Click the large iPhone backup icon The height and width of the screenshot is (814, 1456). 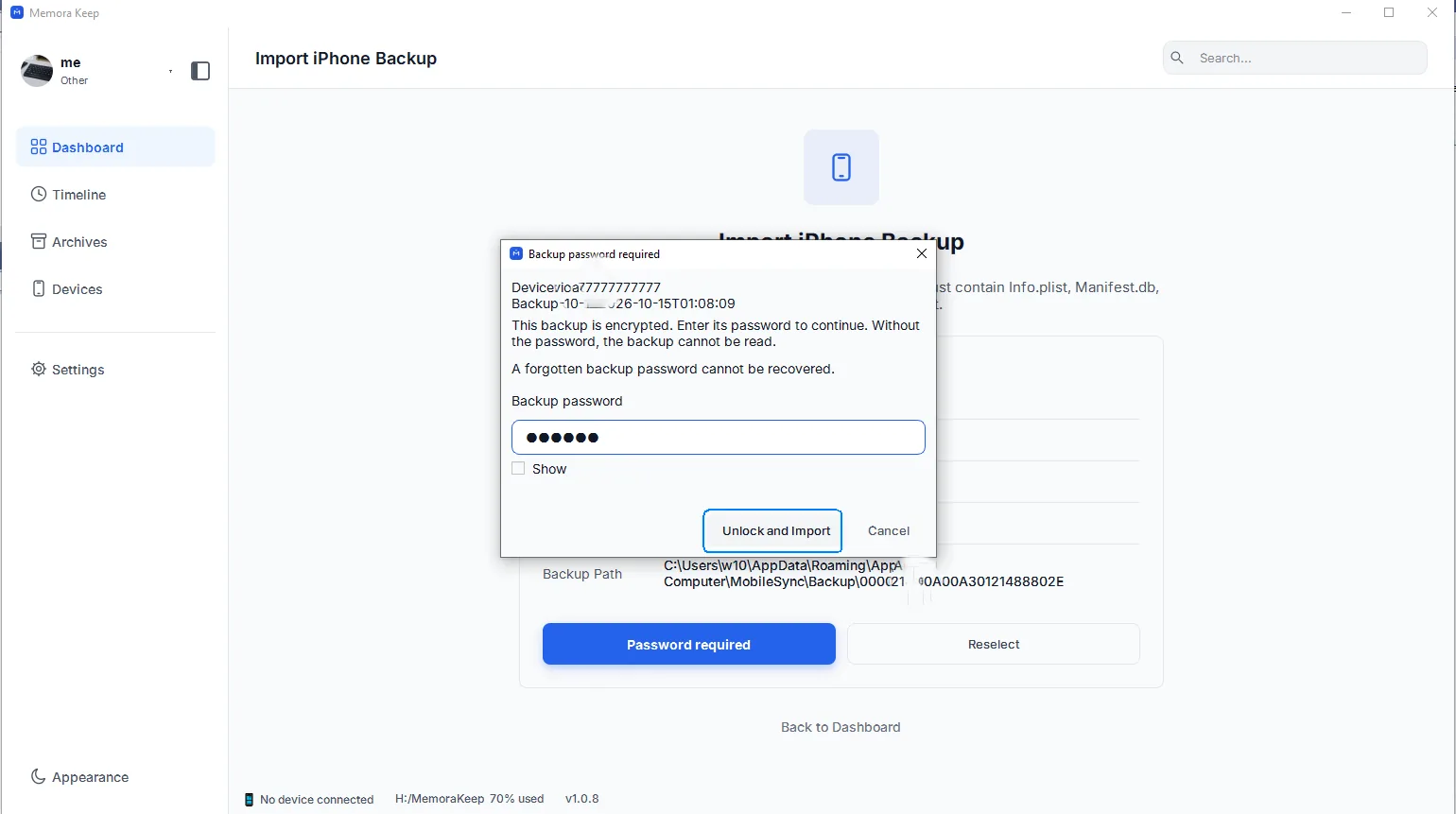(x=841, y=167)
